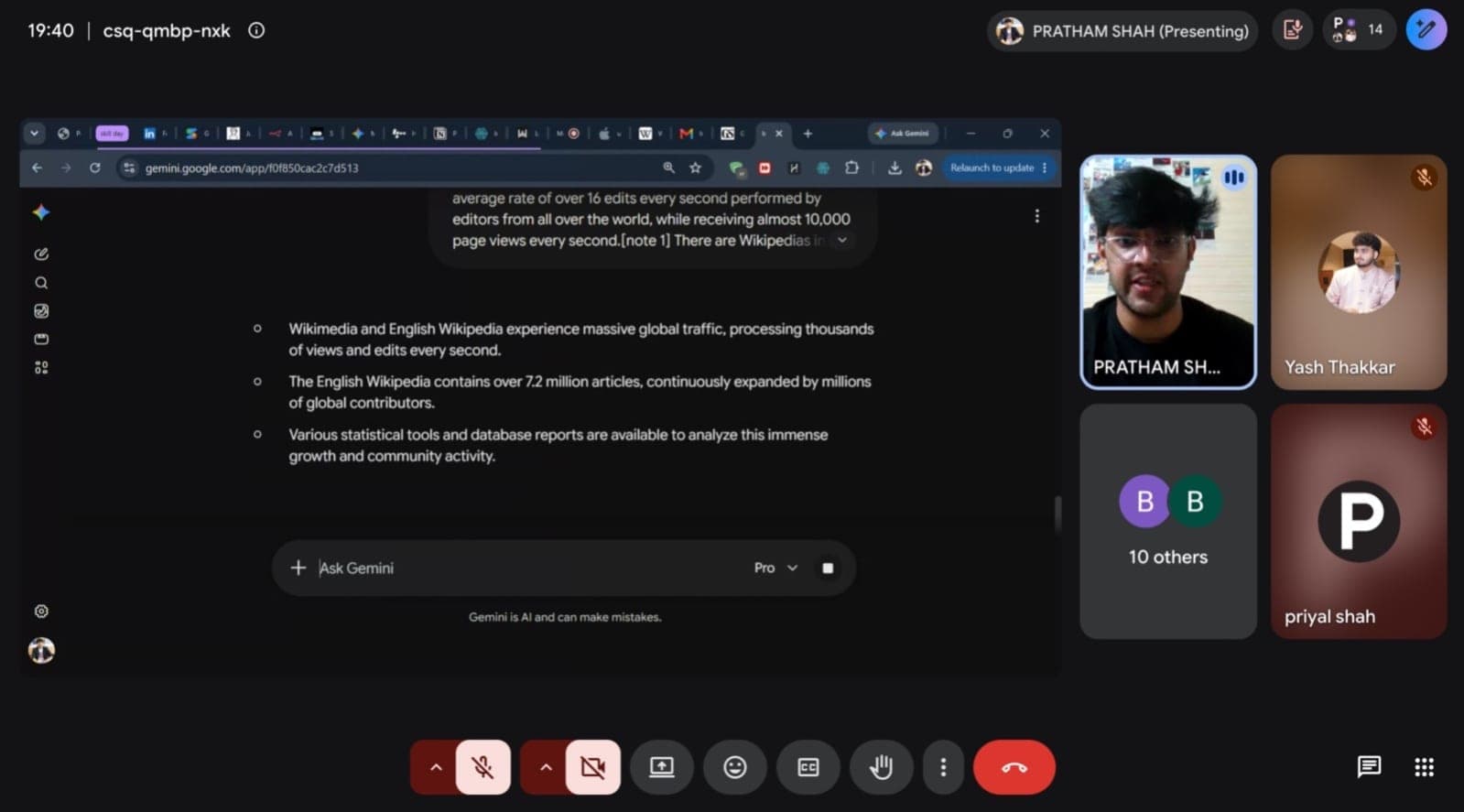The width and height of the screenshot is (1464, 812).
Task: Open a new browser tab
Action: (808, 134)
